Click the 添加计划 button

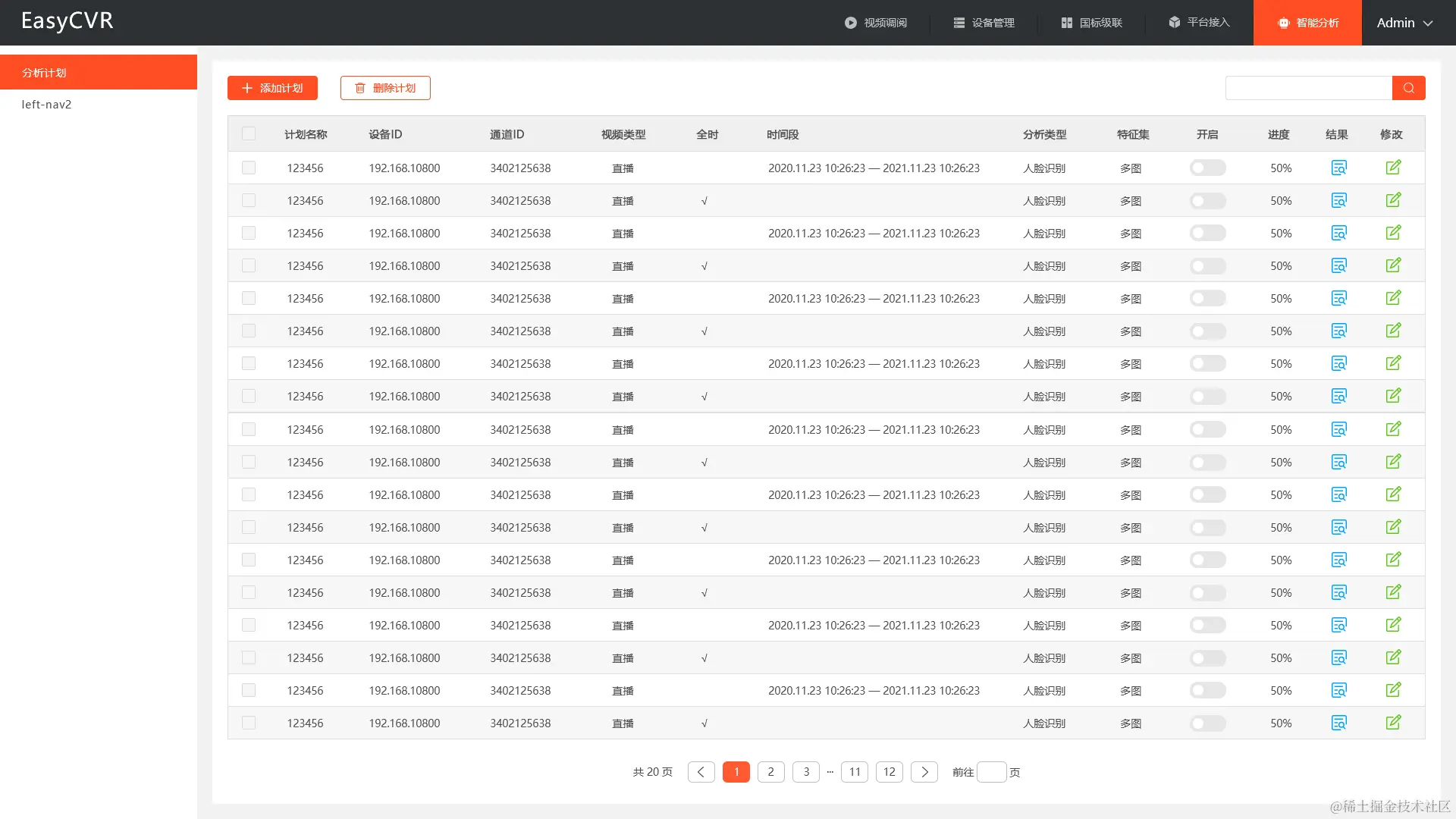point(272,88)
